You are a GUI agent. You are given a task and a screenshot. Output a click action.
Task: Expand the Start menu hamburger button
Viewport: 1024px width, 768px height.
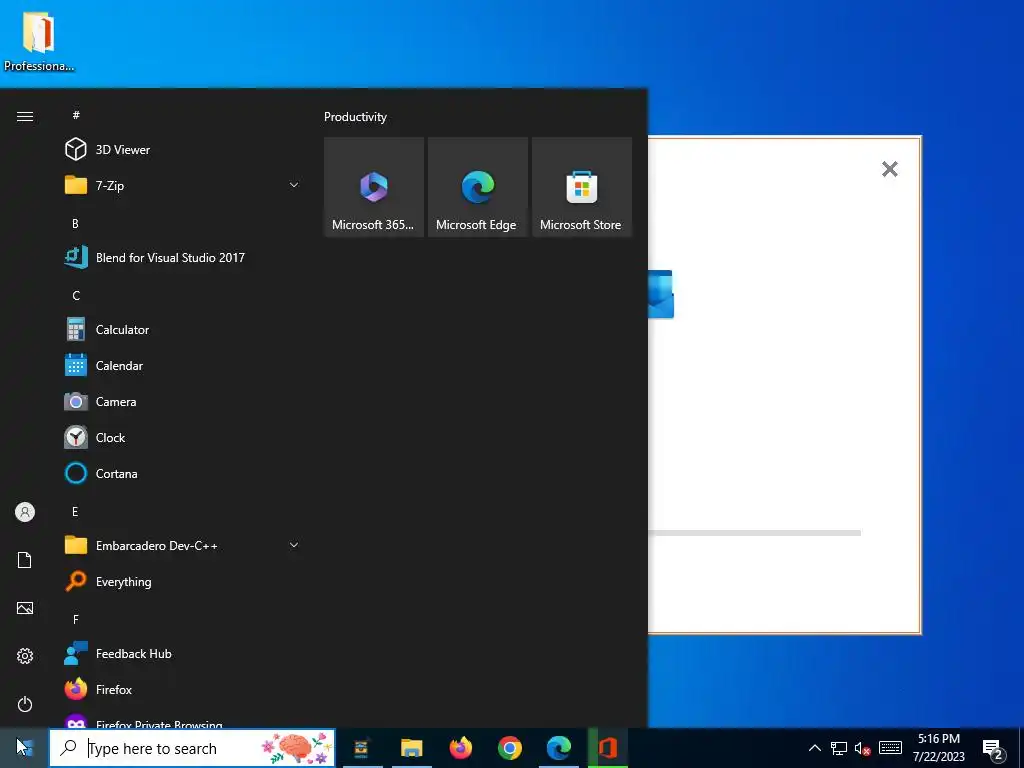(25, 116)
